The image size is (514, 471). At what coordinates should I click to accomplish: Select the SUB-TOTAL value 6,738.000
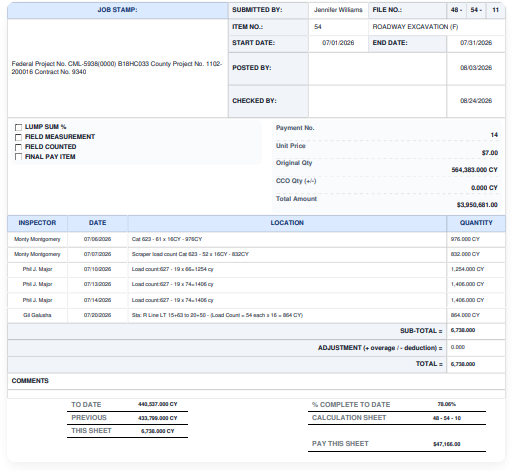(463, 330)
